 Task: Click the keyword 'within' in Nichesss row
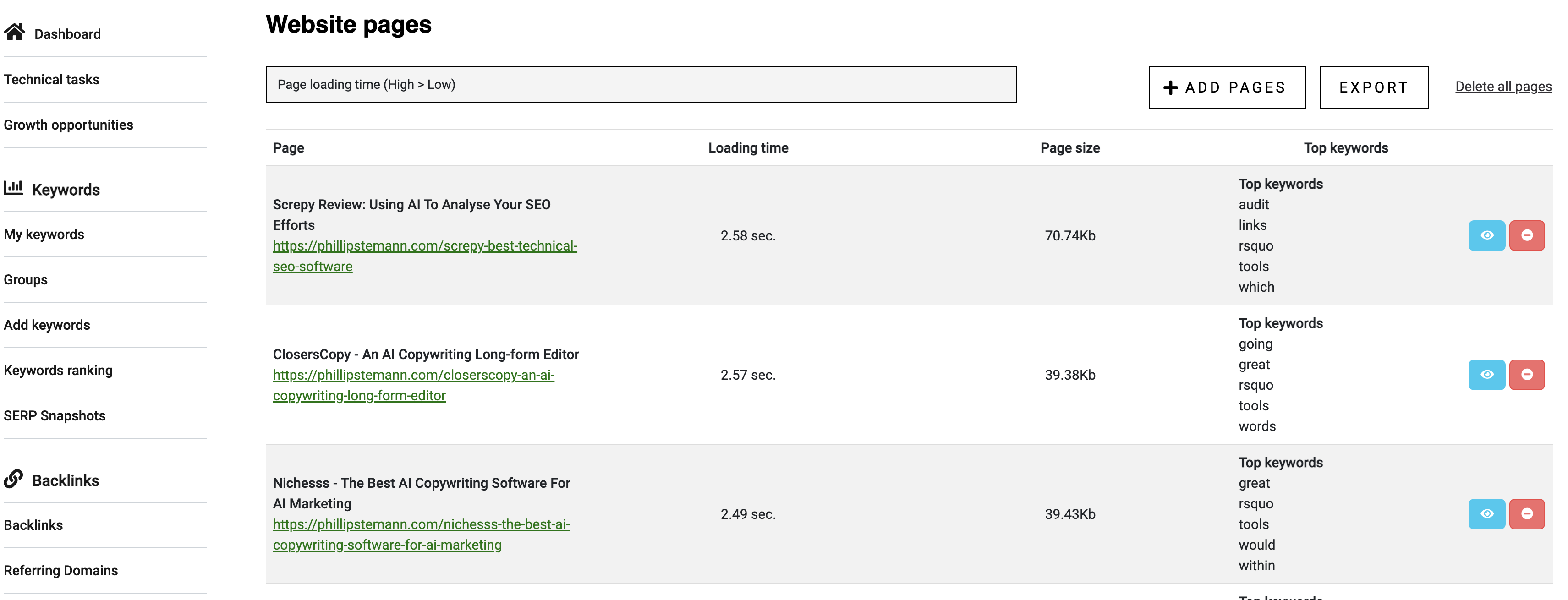tap(1256, 565)
